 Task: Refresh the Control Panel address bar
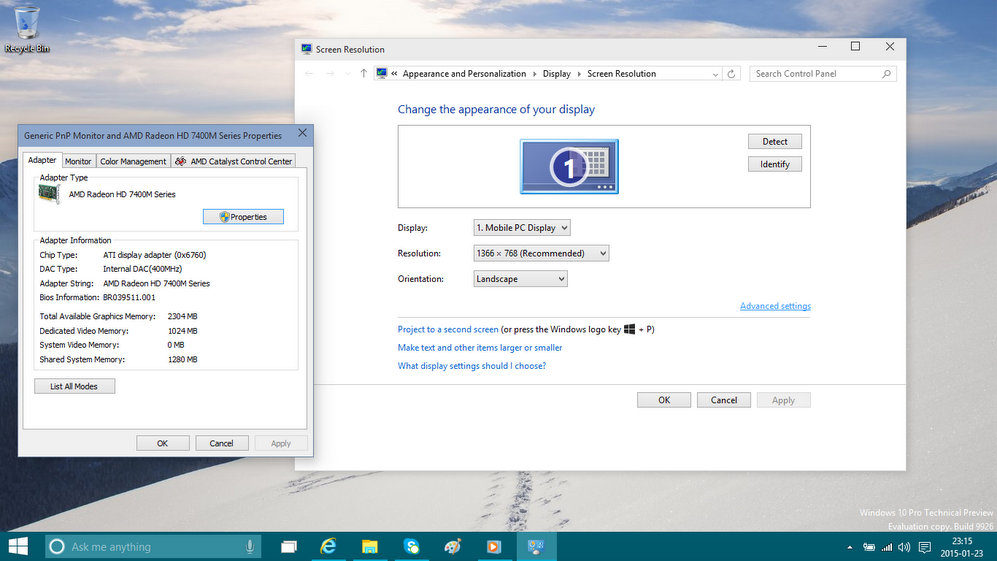click(x=732, y=74)
